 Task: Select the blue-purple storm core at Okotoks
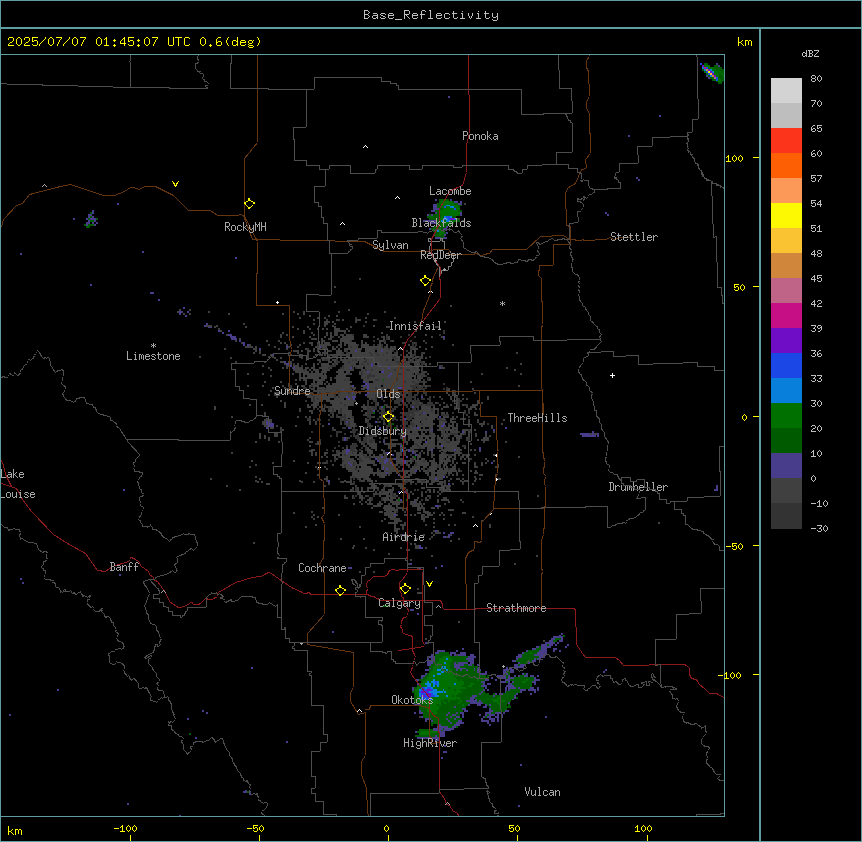point(427,690)
